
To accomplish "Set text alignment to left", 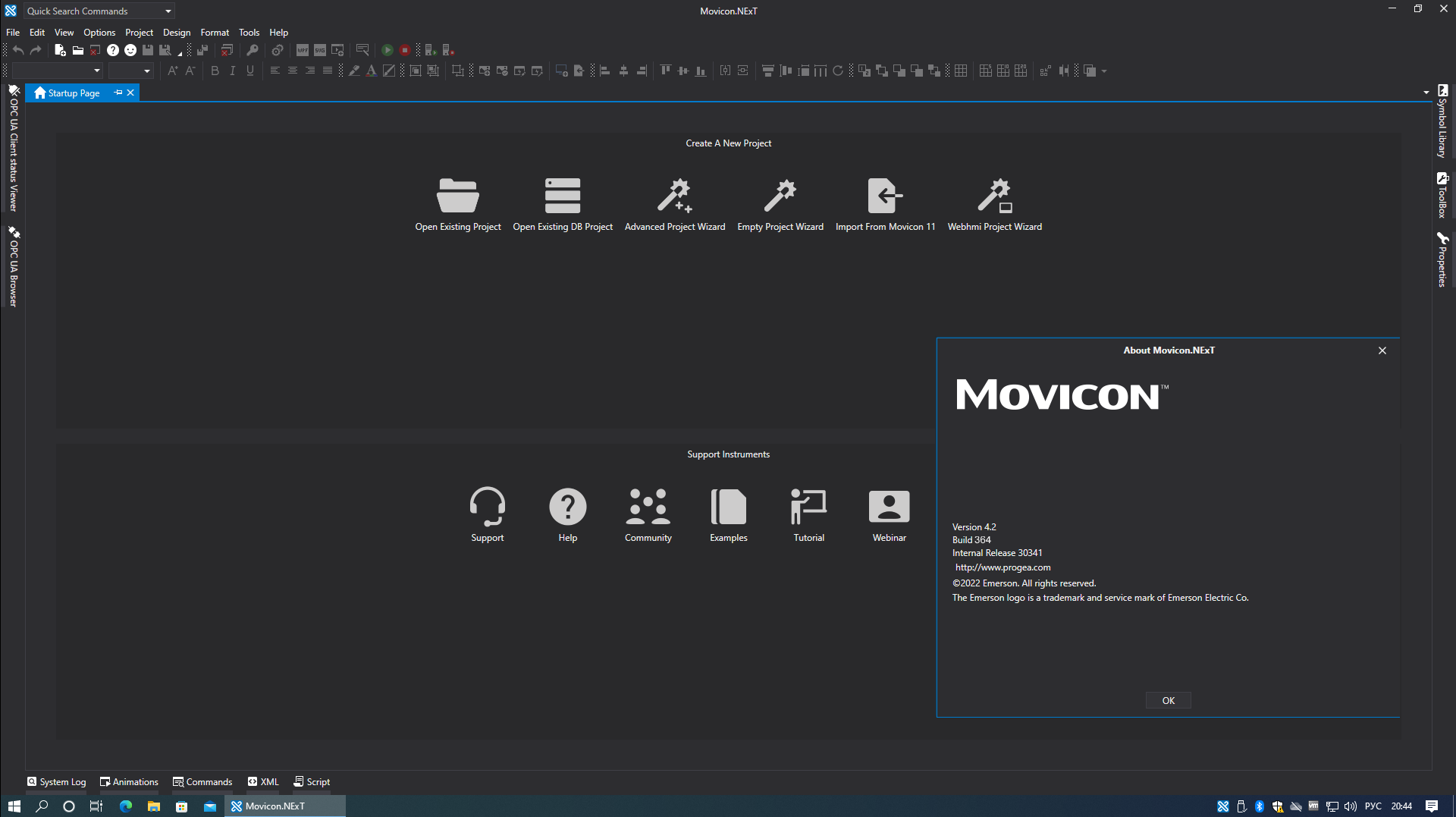I will 275,71.
